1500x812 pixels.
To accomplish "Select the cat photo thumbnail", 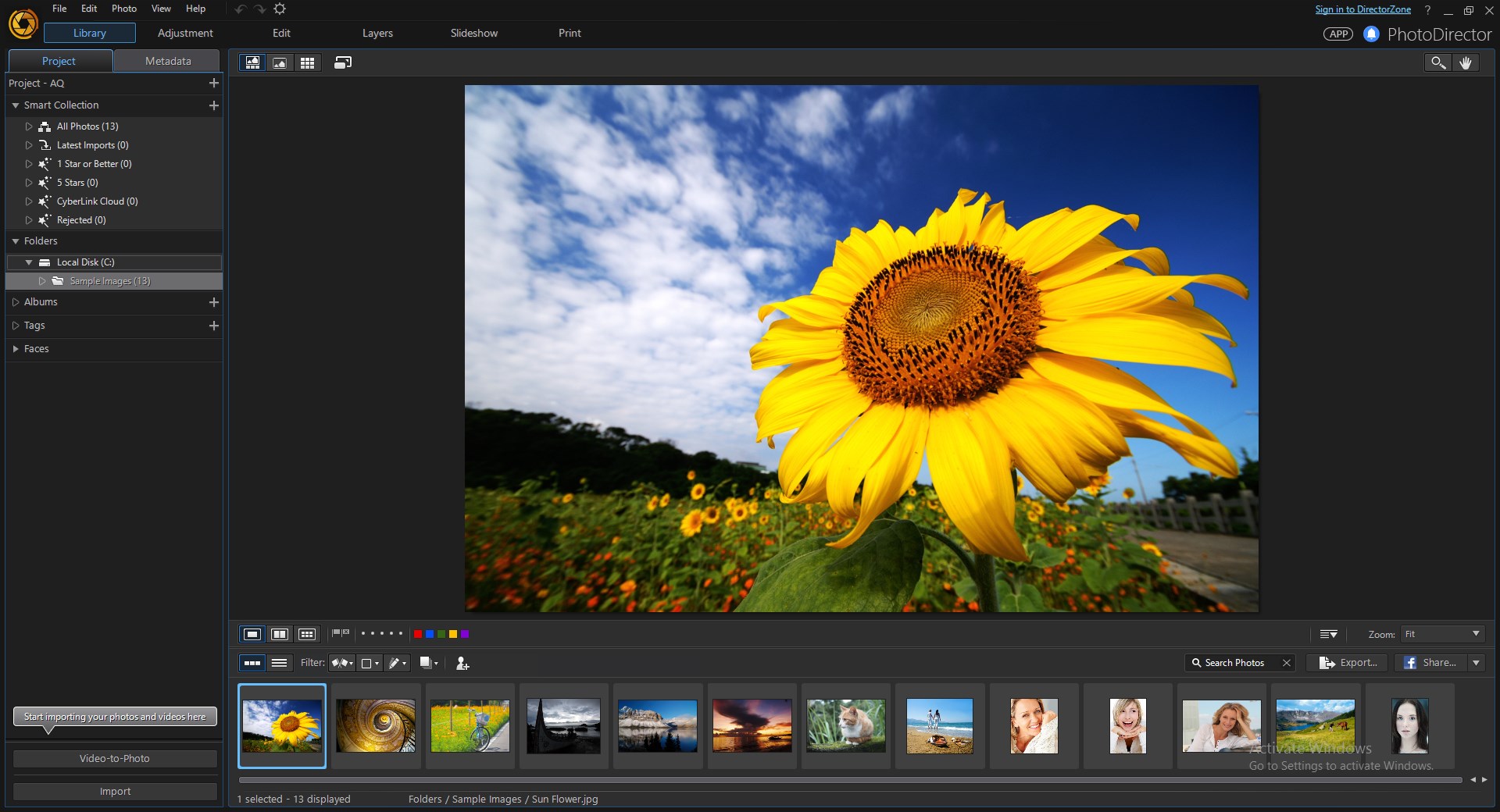I will coord(845,725).
